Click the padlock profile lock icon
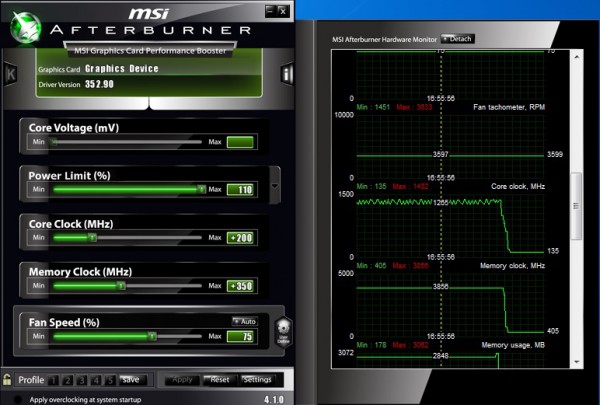Image resolution: width=600 pixels, height=405 pixels. (7, 380)
